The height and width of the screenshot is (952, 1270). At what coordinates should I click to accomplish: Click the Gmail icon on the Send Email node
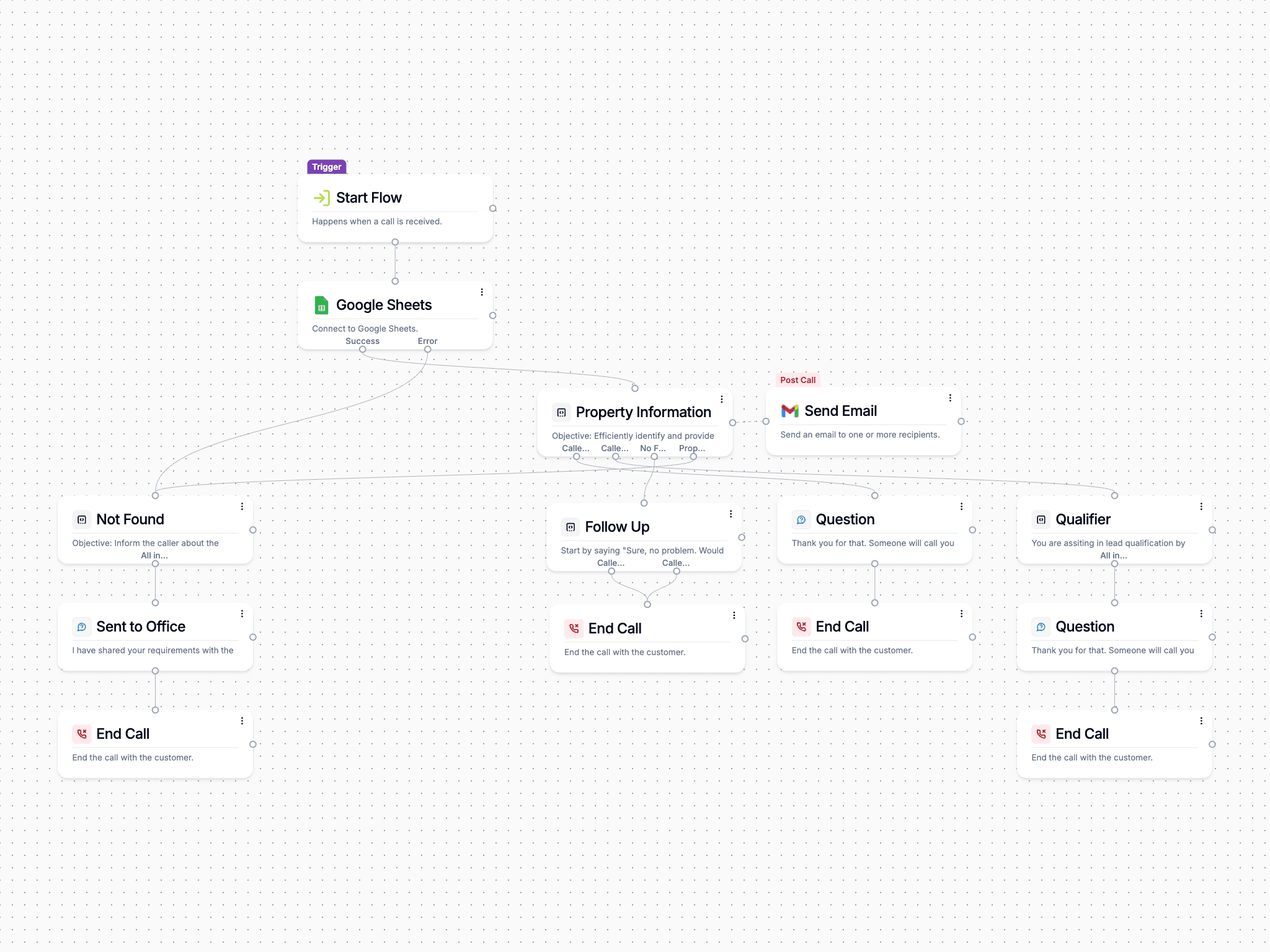coord(789,410)
